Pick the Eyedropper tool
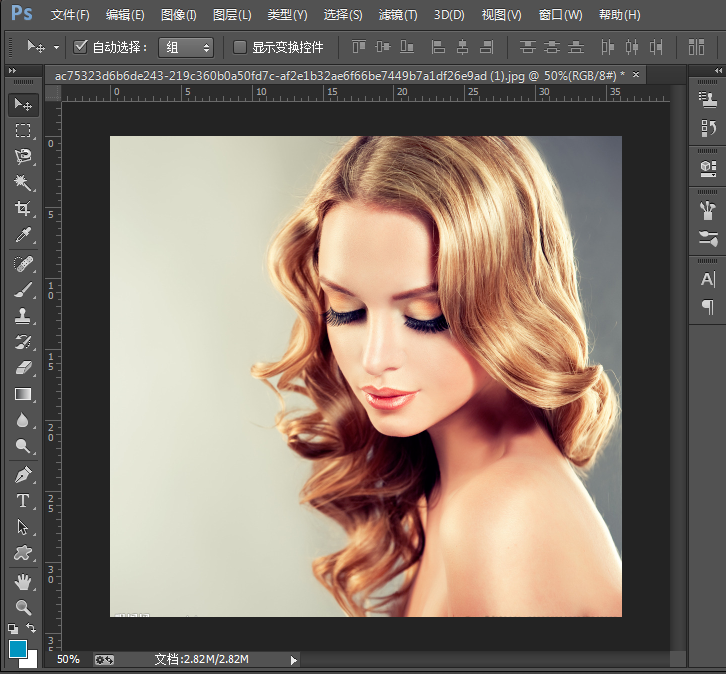 tap(23, 235)
